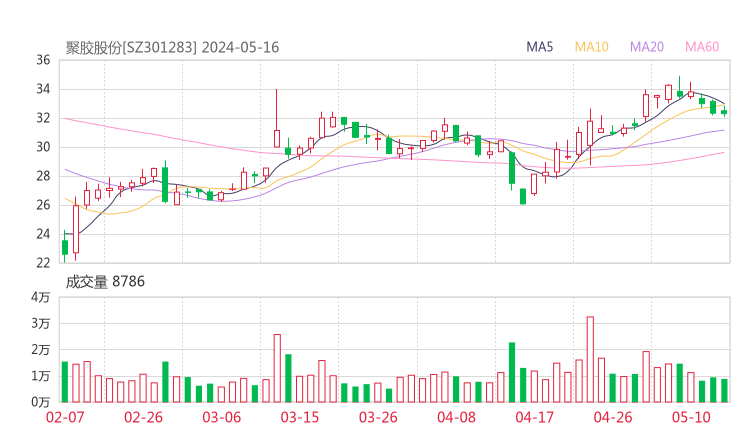Click the price axis label 36

pos(43,60)
